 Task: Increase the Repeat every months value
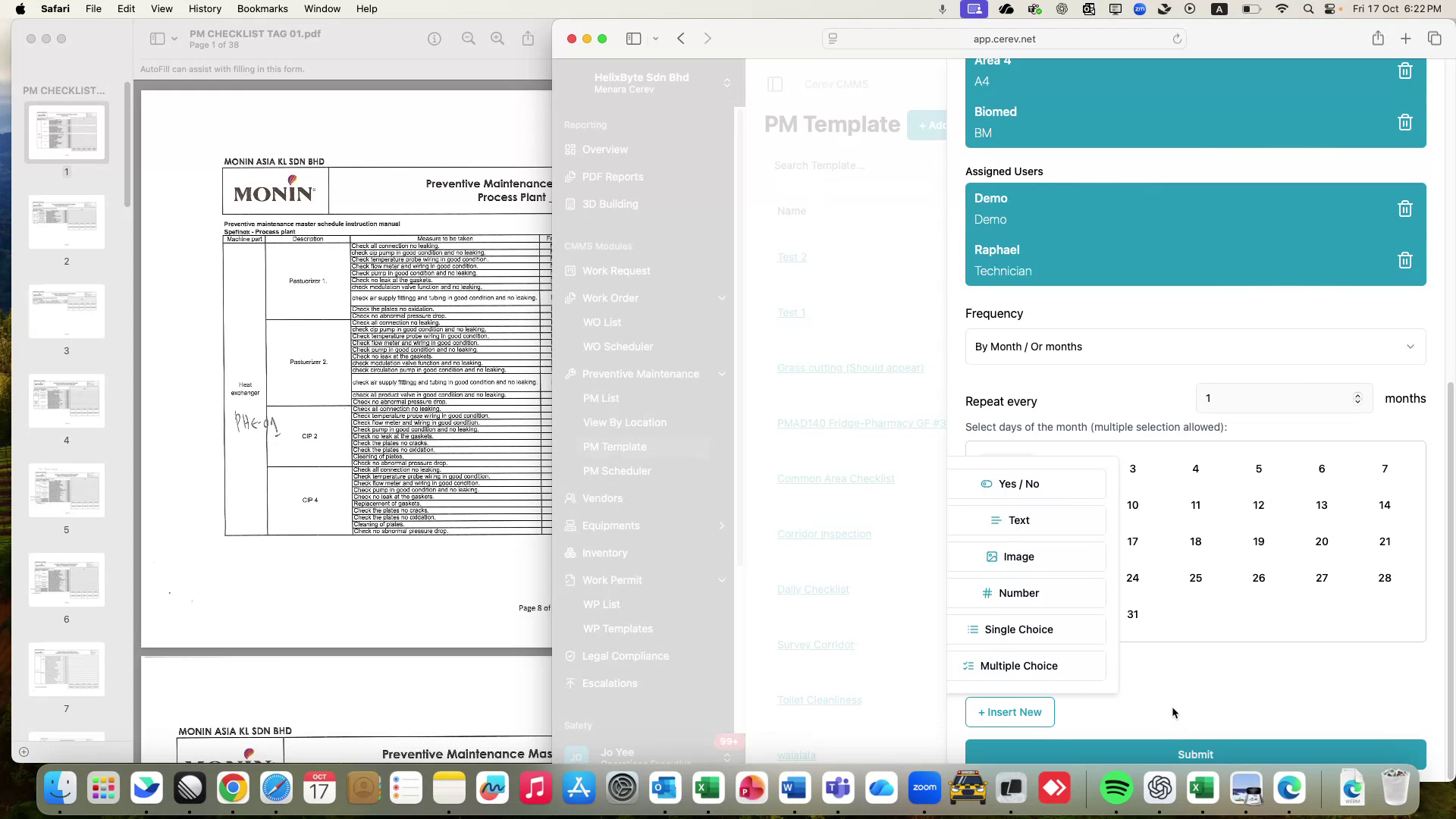pos(1357,394)
